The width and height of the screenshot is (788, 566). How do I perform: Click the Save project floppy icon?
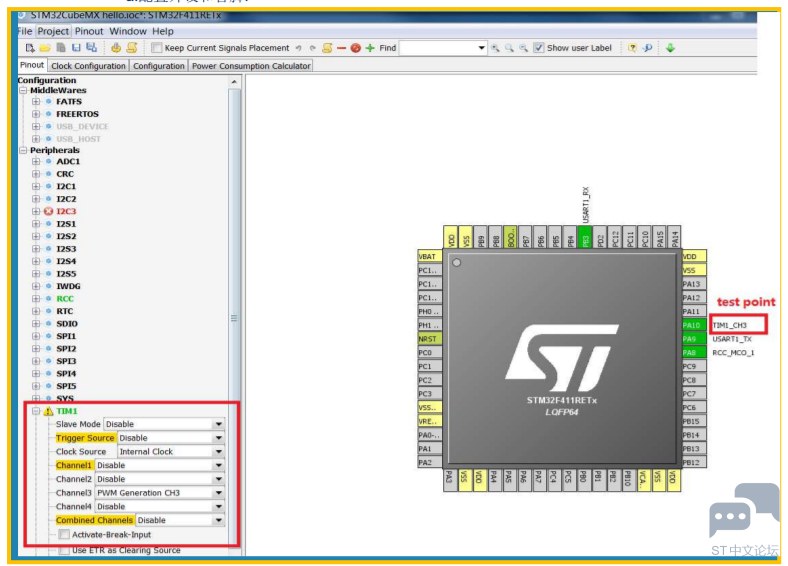point(76,48)
